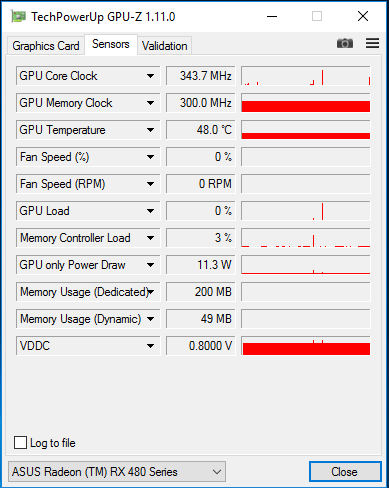Select the Sensors tab

point(111,44)
